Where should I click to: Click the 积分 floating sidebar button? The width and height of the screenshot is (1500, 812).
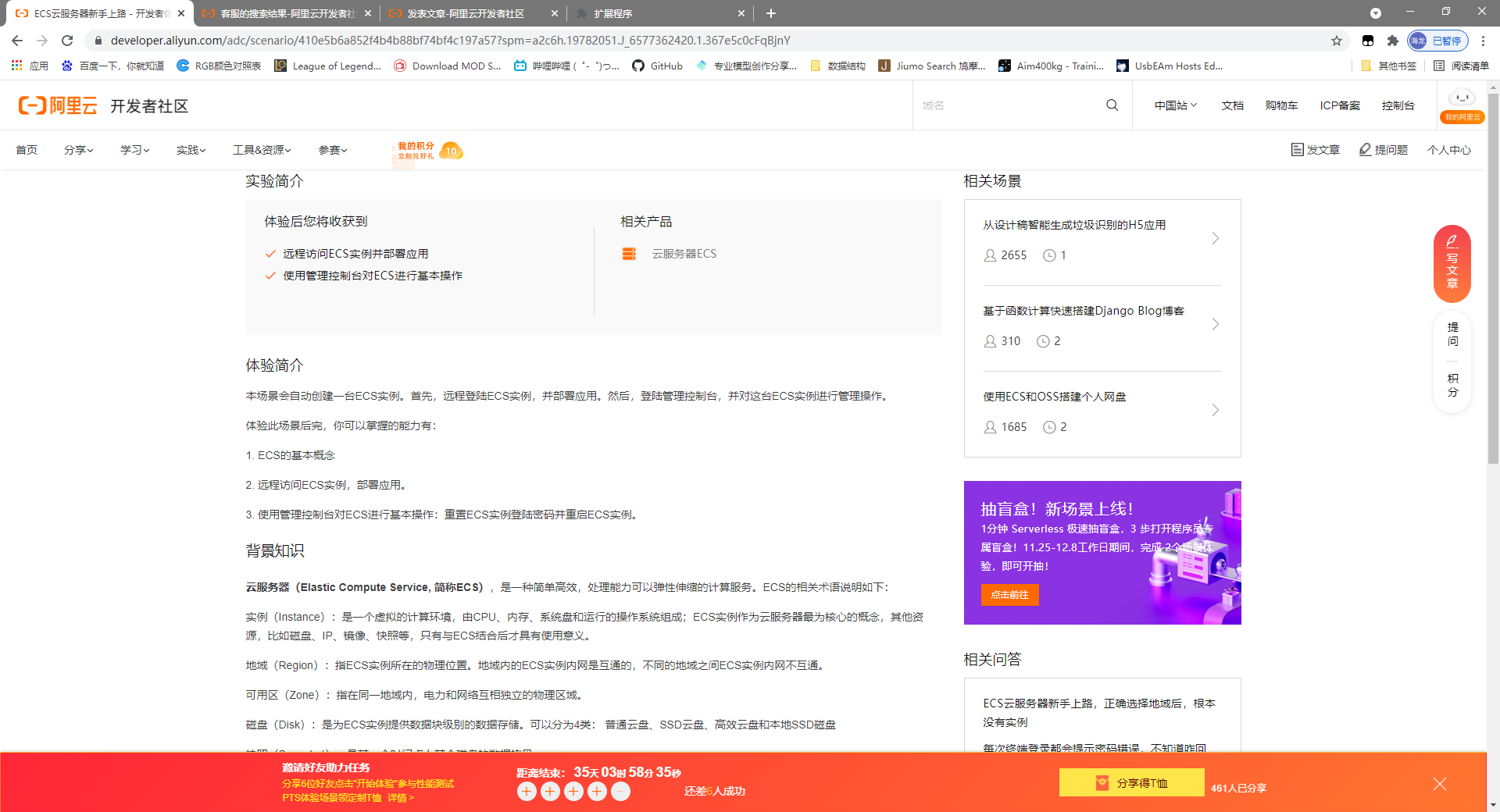click(1452, 385)
